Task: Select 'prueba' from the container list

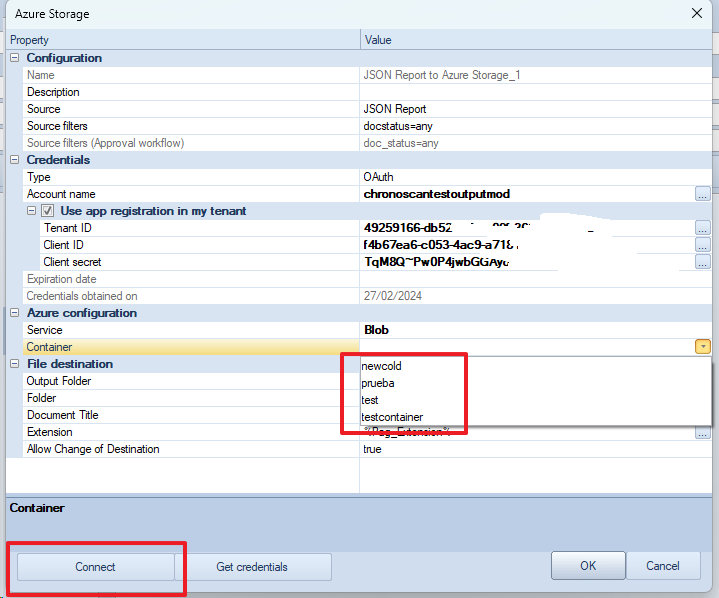Action: (x=380, y=383)
